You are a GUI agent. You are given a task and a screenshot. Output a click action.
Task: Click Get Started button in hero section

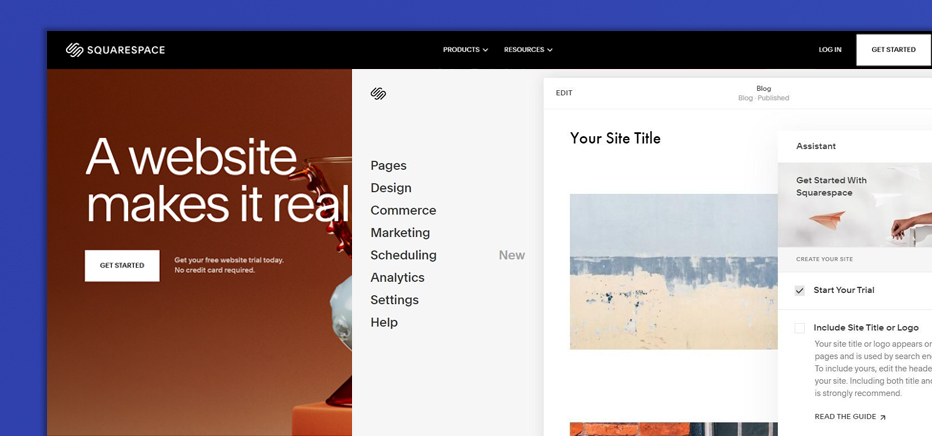(122, 266)
